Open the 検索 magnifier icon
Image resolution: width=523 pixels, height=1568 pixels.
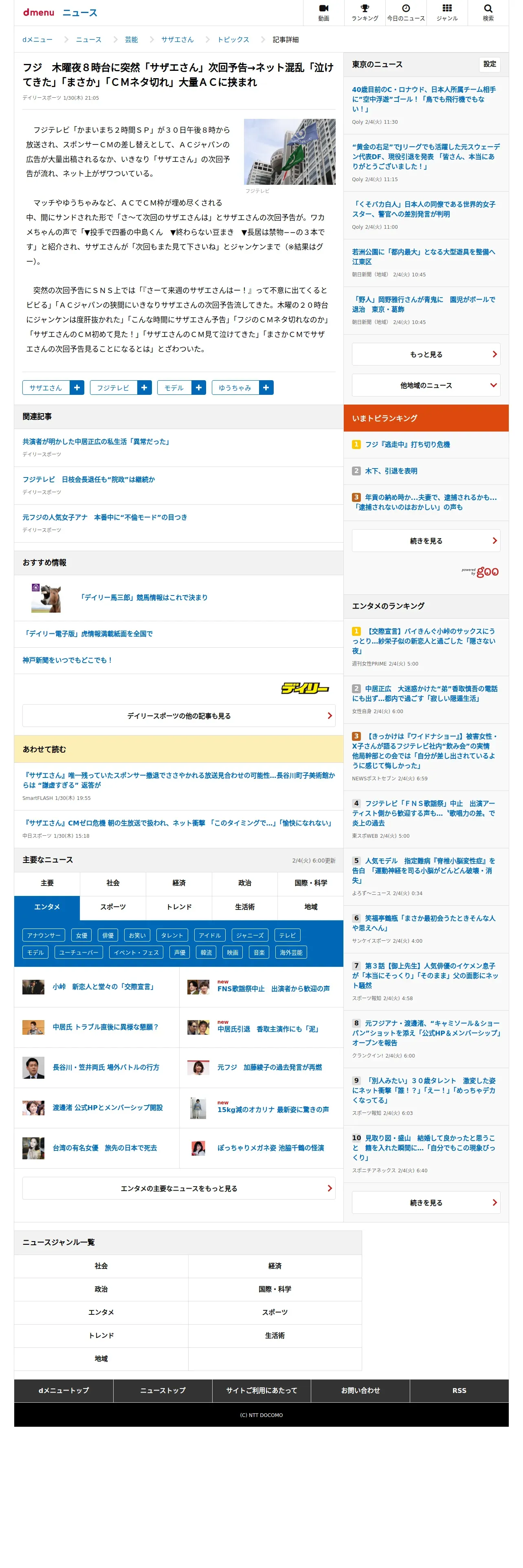[x=488, y=12]
